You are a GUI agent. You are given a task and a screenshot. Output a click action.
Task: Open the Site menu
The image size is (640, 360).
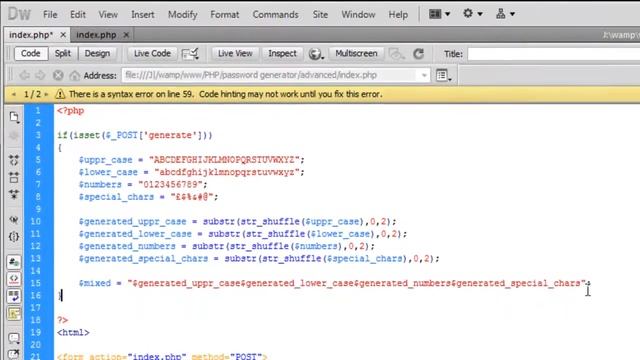(320, 15)
